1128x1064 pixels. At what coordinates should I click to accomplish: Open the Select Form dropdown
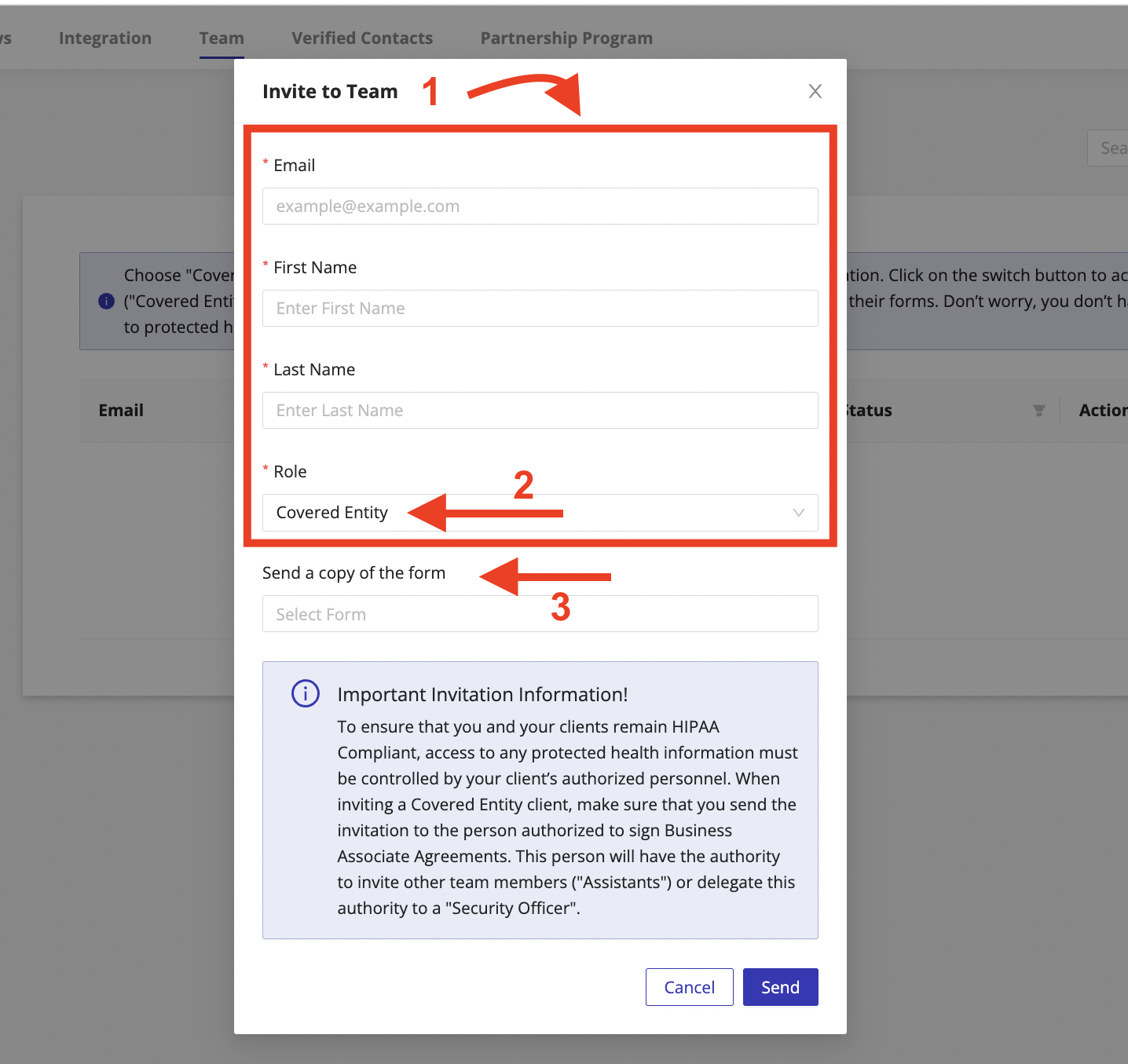pos(540,614)
